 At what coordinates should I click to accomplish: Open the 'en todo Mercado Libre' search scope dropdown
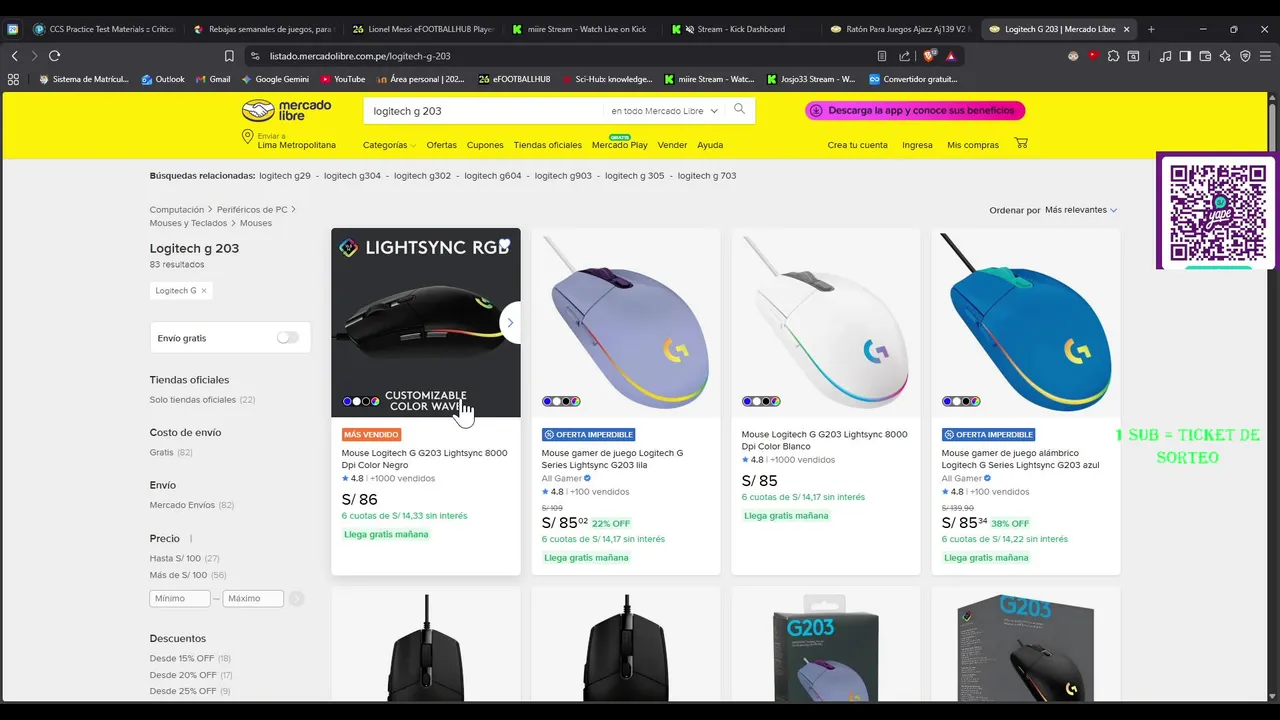click(x=665, y=111)
